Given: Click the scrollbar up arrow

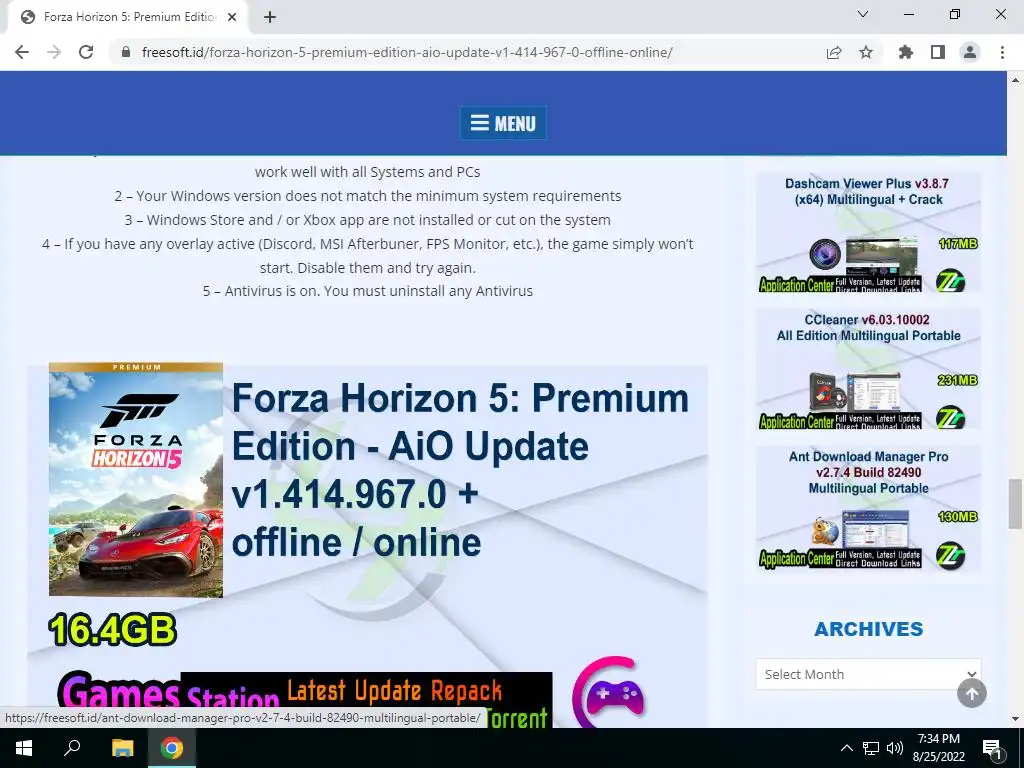Looking at the screenshot, I should pos(1015,80).
